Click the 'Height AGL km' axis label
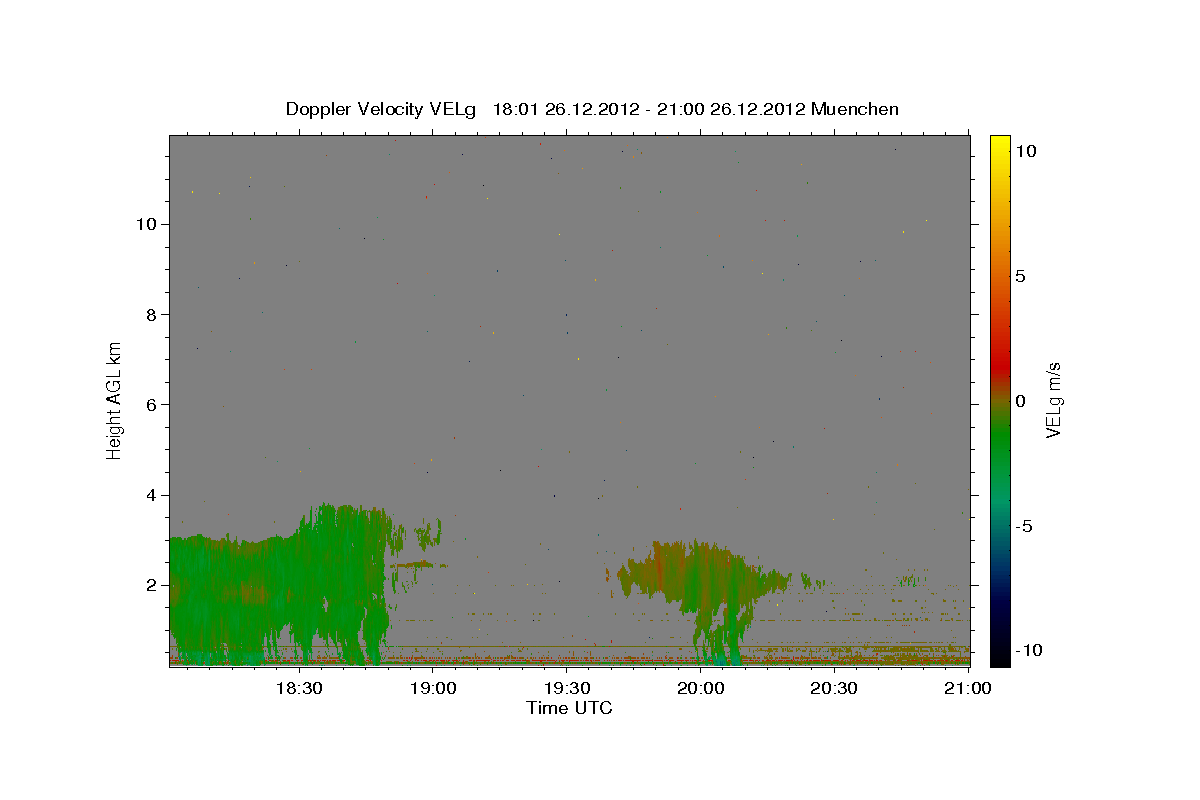 click(115, 401)
